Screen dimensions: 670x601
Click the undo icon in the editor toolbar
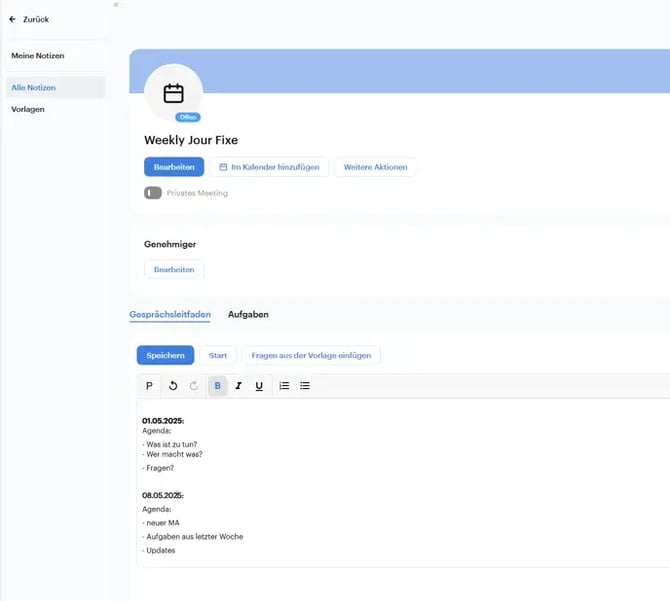tap(173, 386)
